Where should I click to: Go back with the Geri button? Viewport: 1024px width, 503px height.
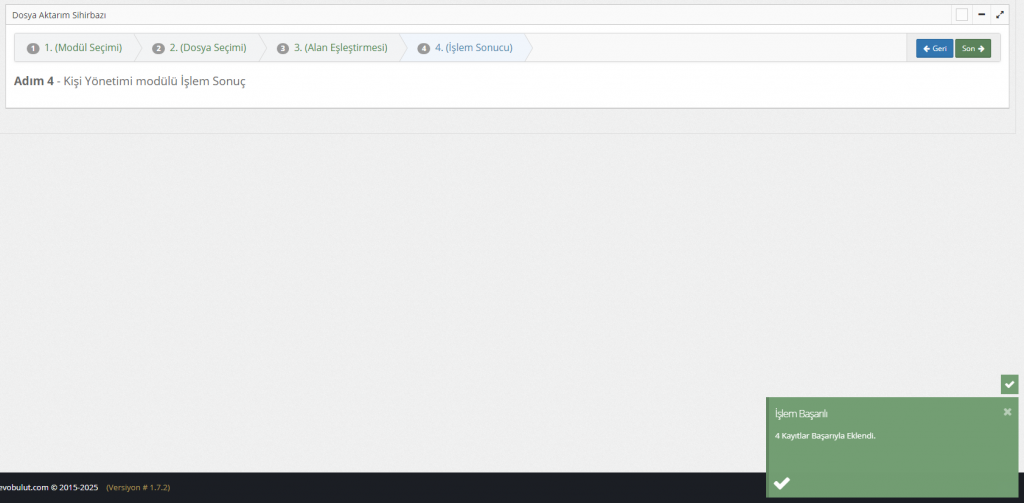tap(934, 48)
